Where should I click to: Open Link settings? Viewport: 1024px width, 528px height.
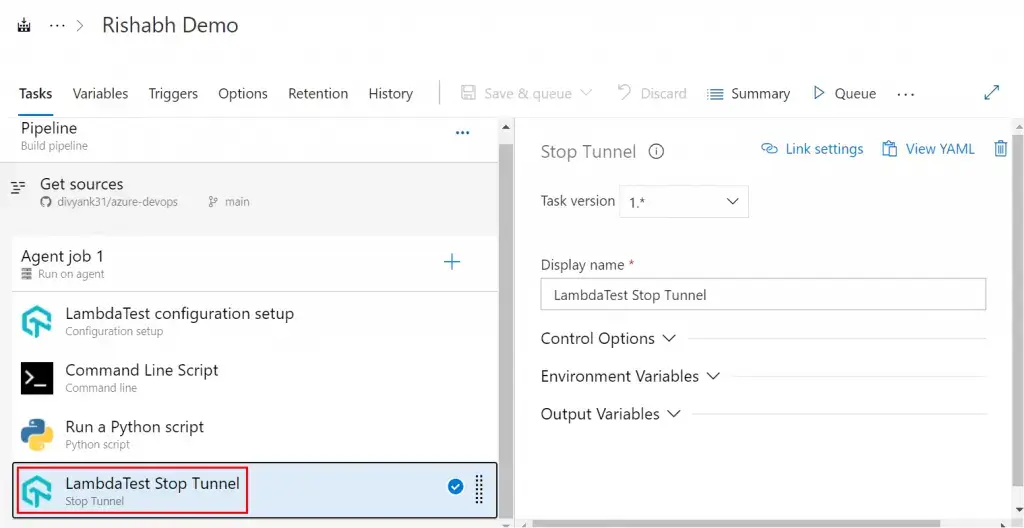[812, 149]
